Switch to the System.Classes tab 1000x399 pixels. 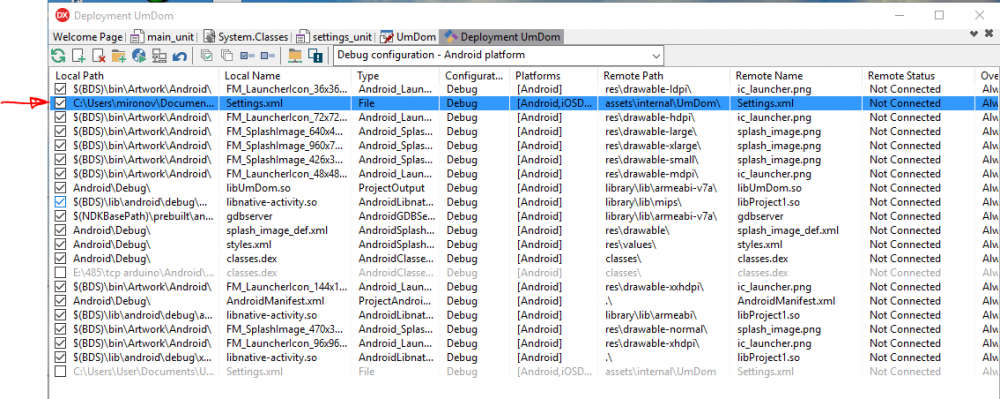(246, 37)
